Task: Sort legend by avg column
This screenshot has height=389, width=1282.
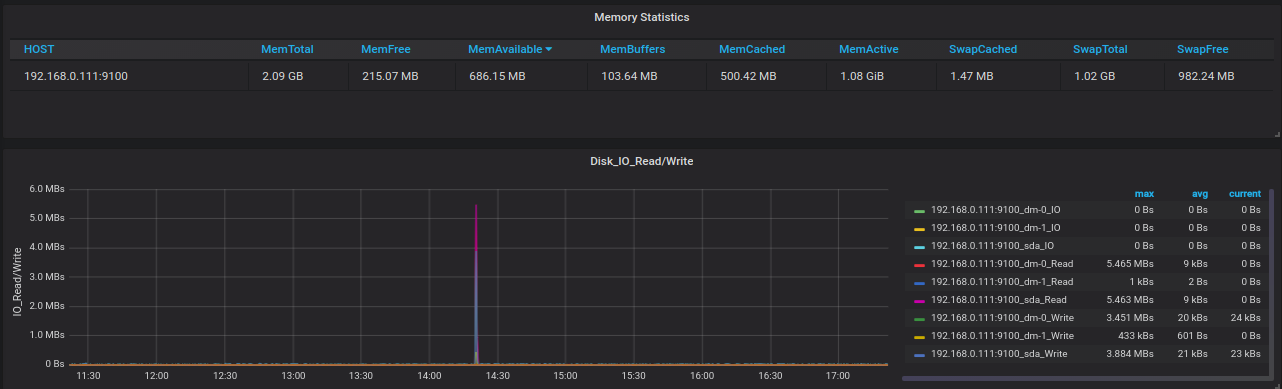Action: pyautogui.click(x=1201, y=194)
